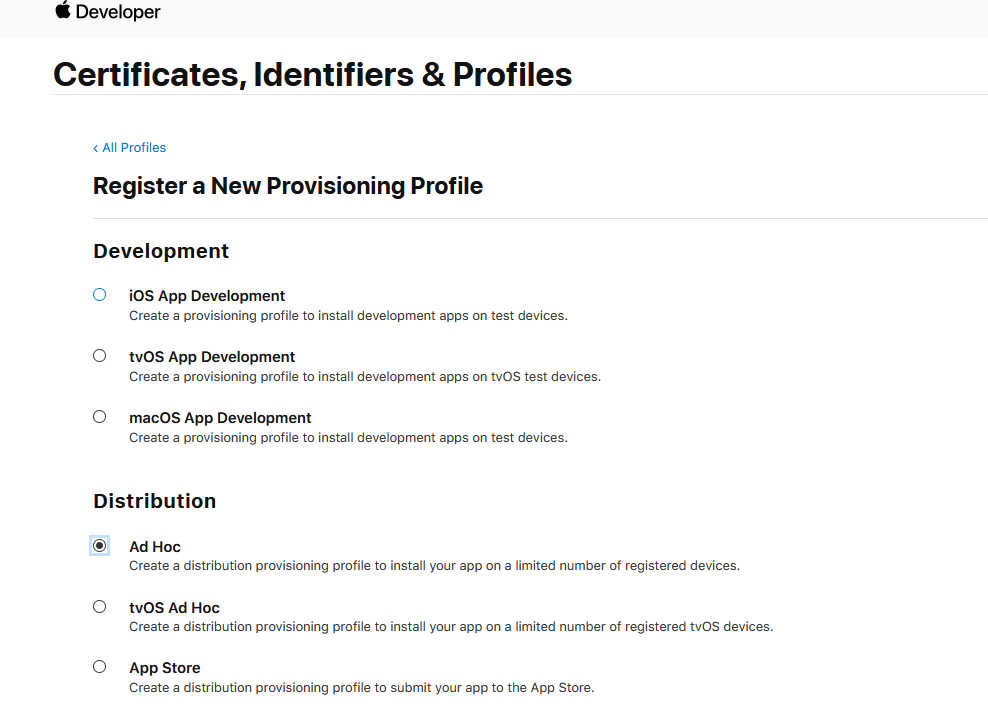
Task: Click the selected Ad Hoc radio button
Action: pos(99,546)
